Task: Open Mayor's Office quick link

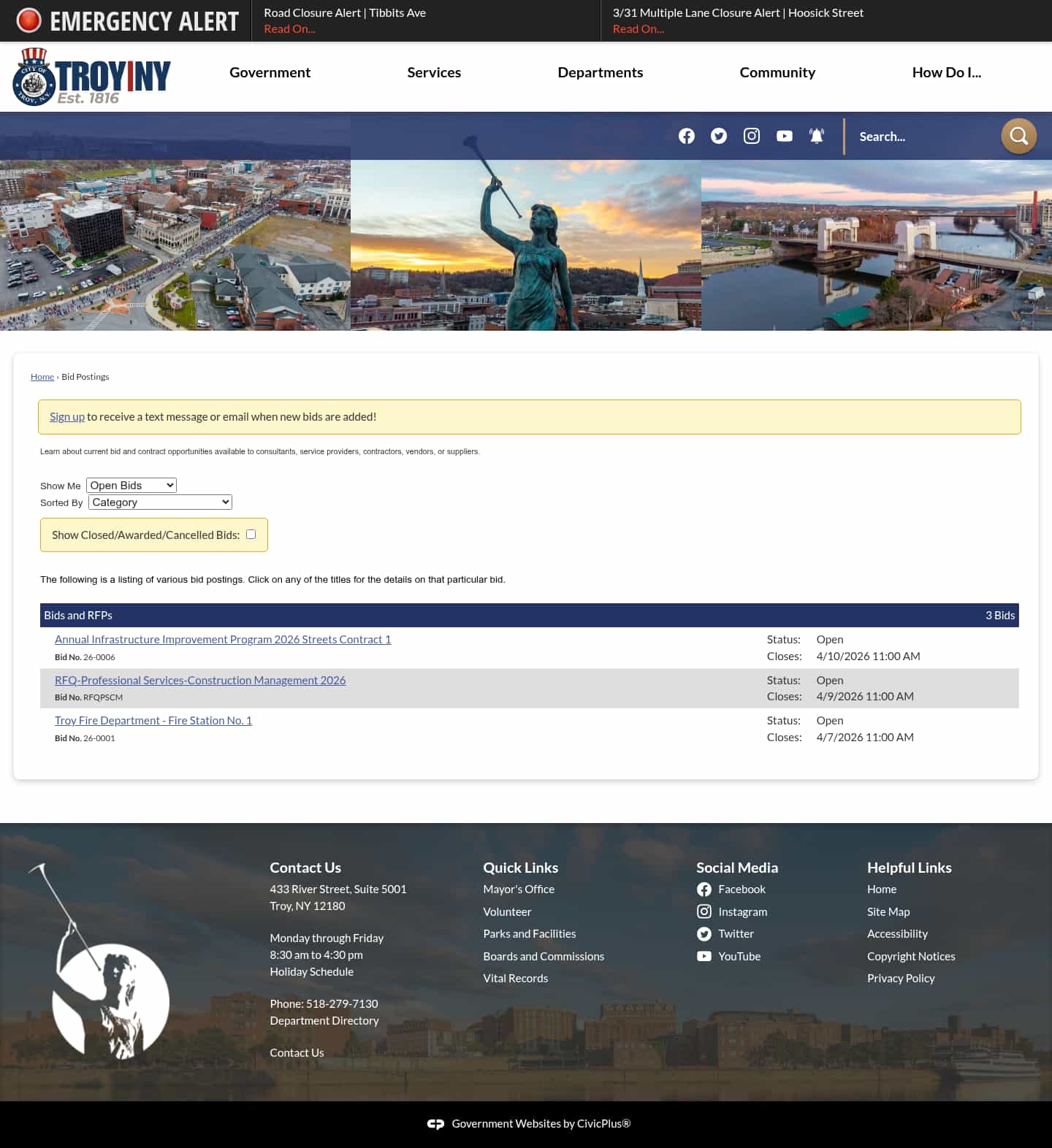Action: pyautogui.click(x=519, y=889)
